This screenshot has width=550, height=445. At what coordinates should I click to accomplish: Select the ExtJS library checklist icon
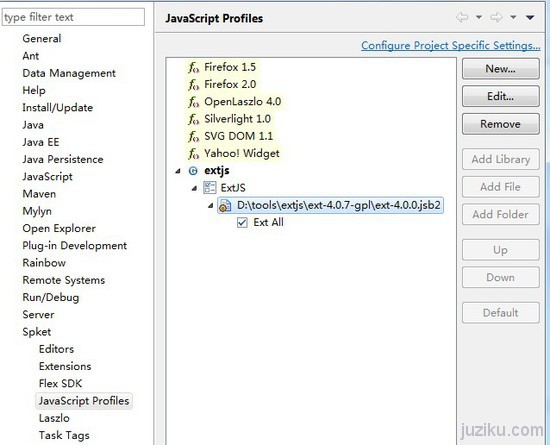point(209,188)
